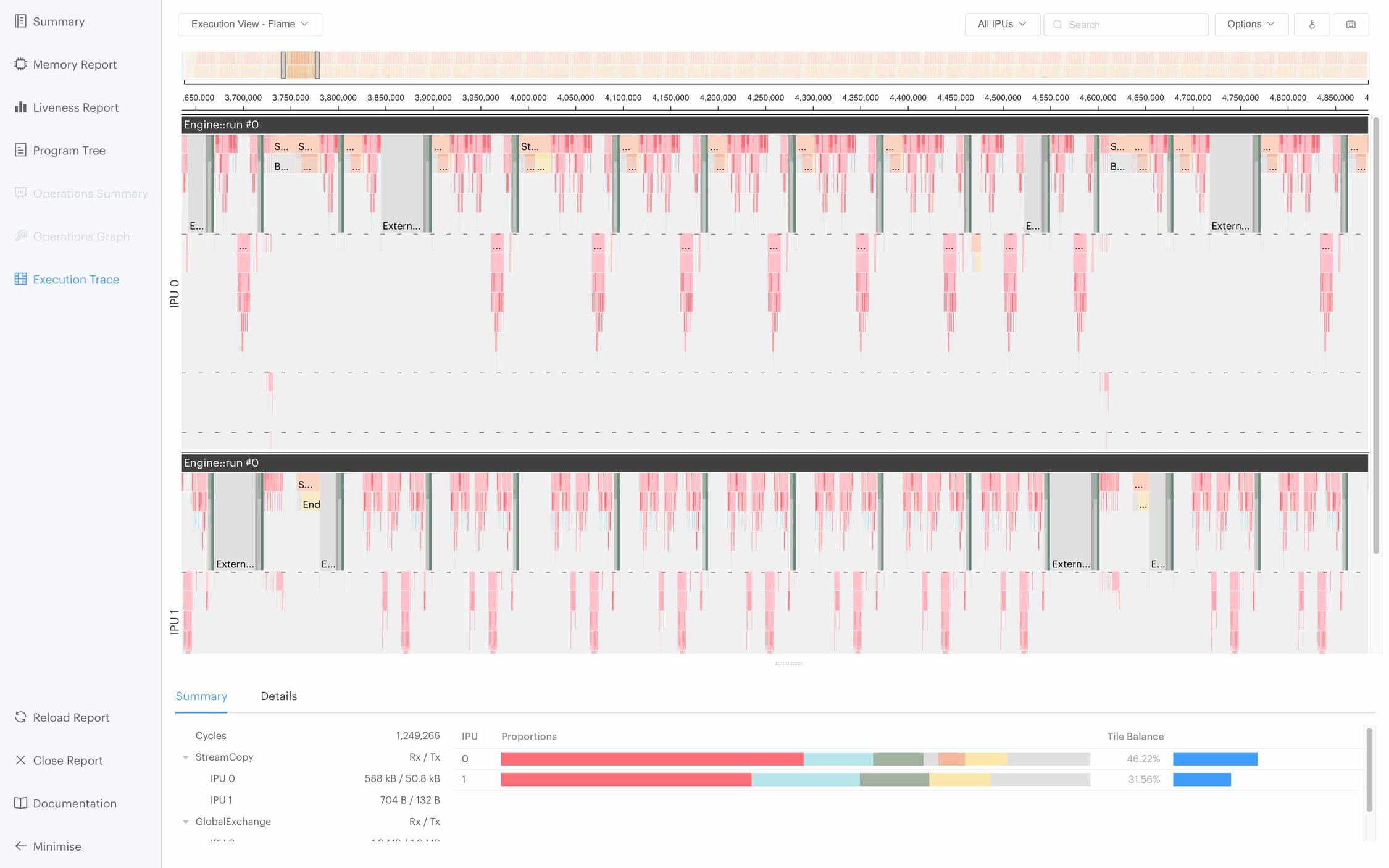Open the Execution View - Flame dropdown
This screenshot has width=1389, height=868.
[x=249, y=24]
